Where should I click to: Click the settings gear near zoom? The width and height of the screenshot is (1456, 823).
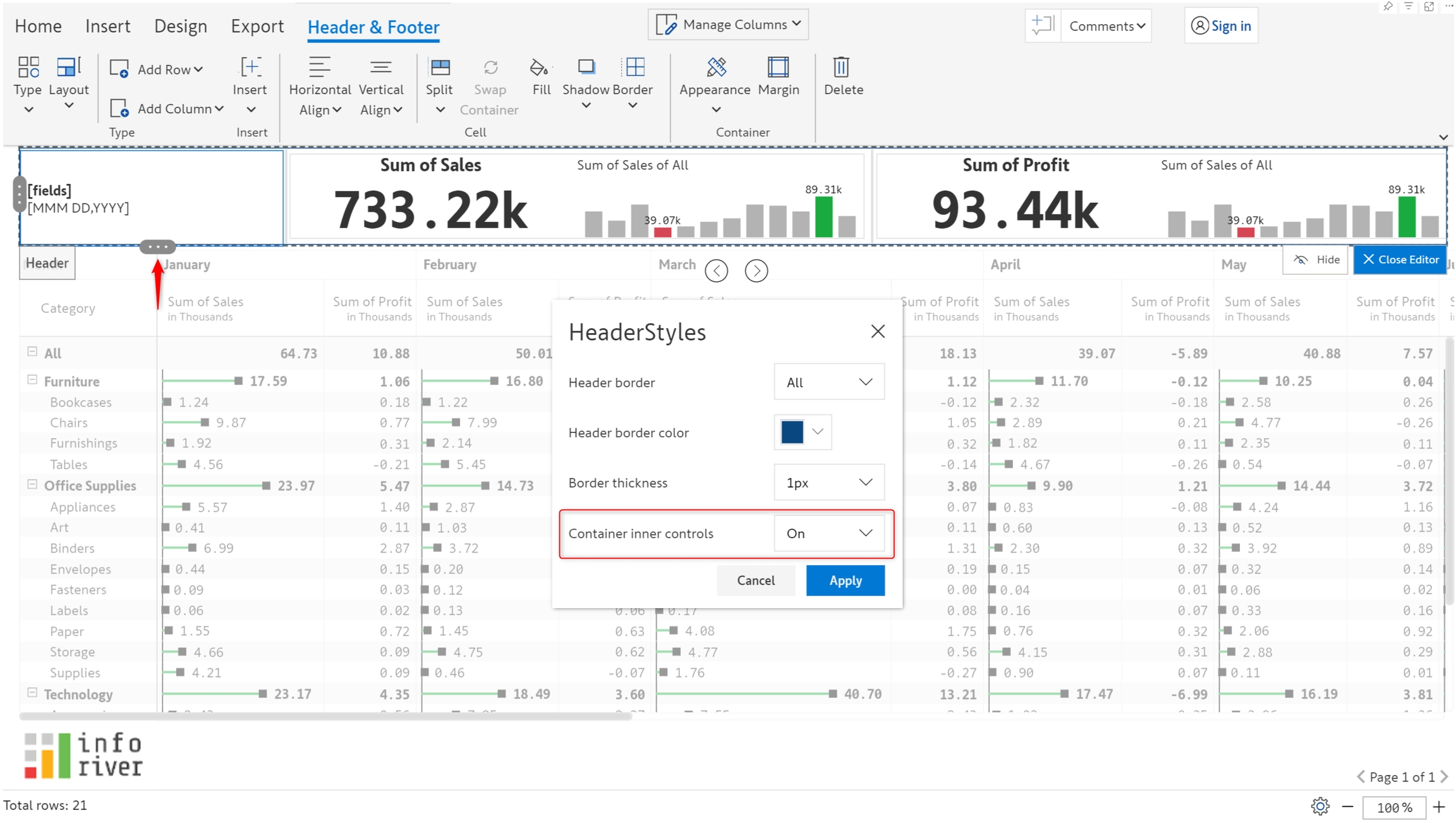tap(1319, 806)
